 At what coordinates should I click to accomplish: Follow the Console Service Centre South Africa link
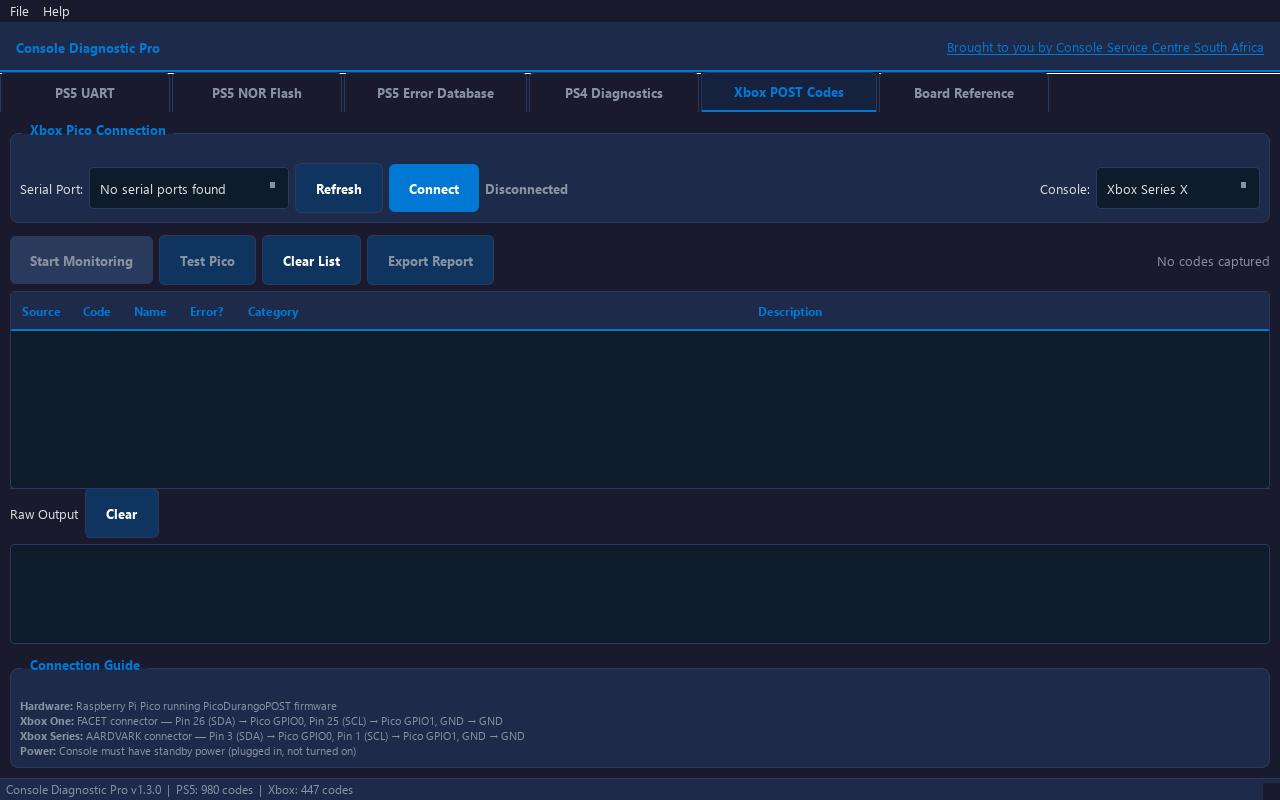(1105, 48)
